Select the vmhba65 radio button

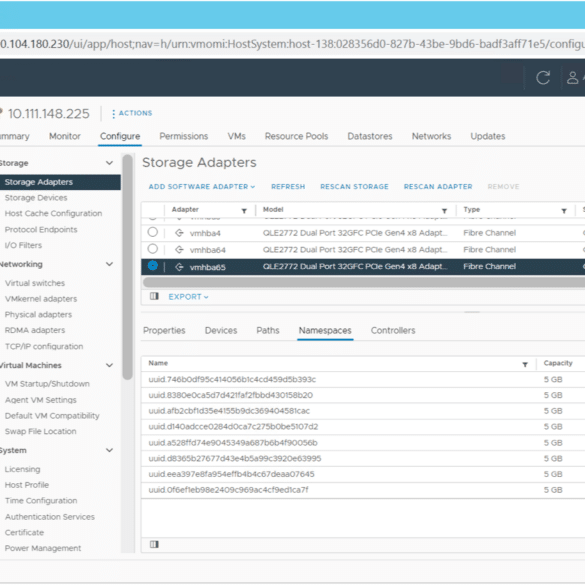pyautogui.click(x=153, y=265)
